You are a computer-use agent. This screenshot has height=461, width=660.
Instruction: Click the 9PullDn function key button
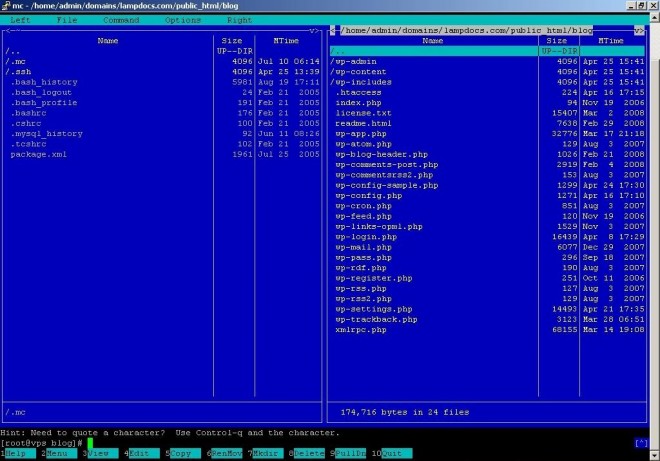348,453
